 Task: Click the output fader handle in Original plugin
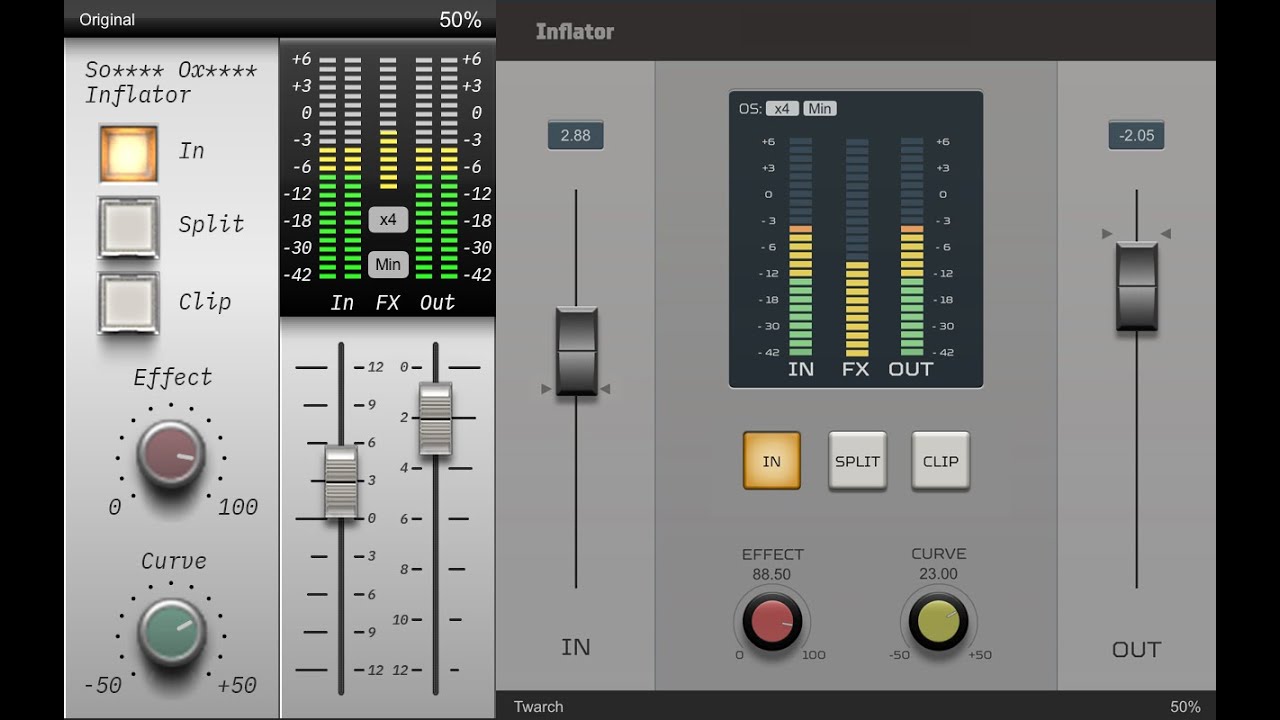(435, 418)
